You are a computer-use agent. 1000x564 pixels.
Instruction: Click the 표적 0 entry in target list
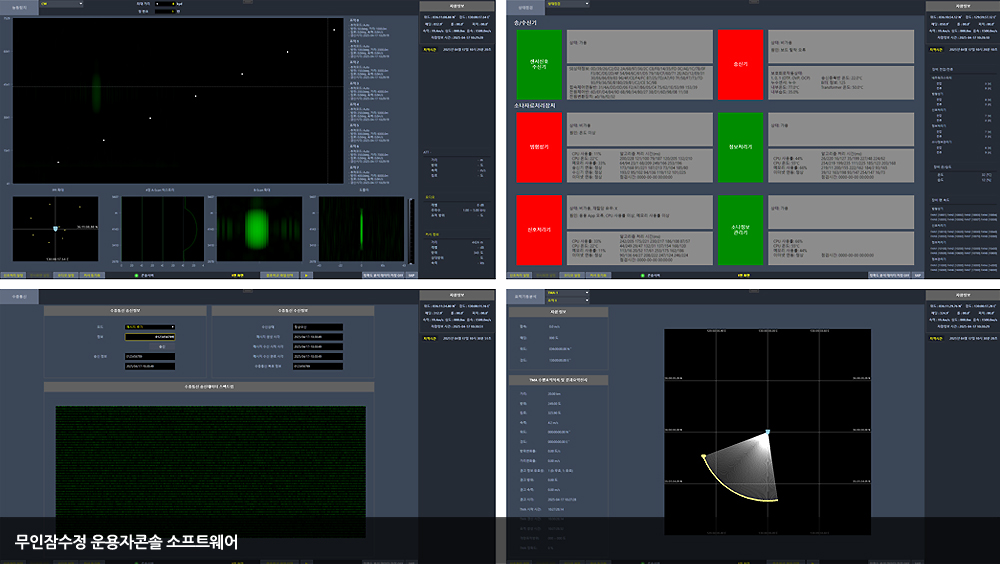pyautogui.click(x=367, y=29)
